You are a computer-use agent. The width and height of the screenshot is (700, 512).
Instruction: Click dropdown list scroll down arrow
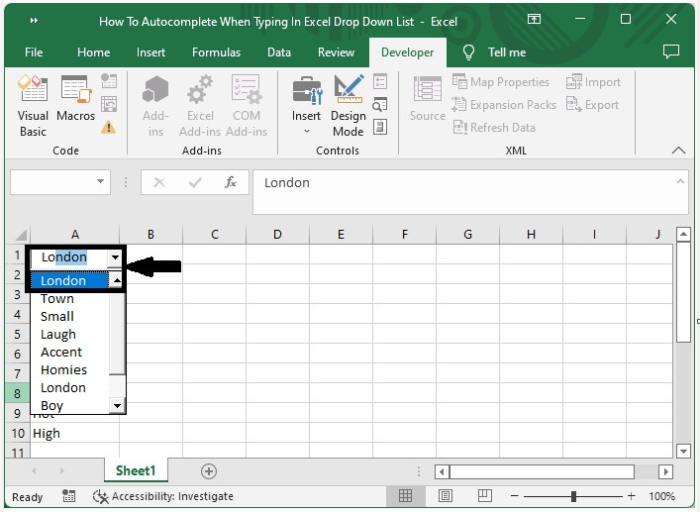tap(117, 406)
